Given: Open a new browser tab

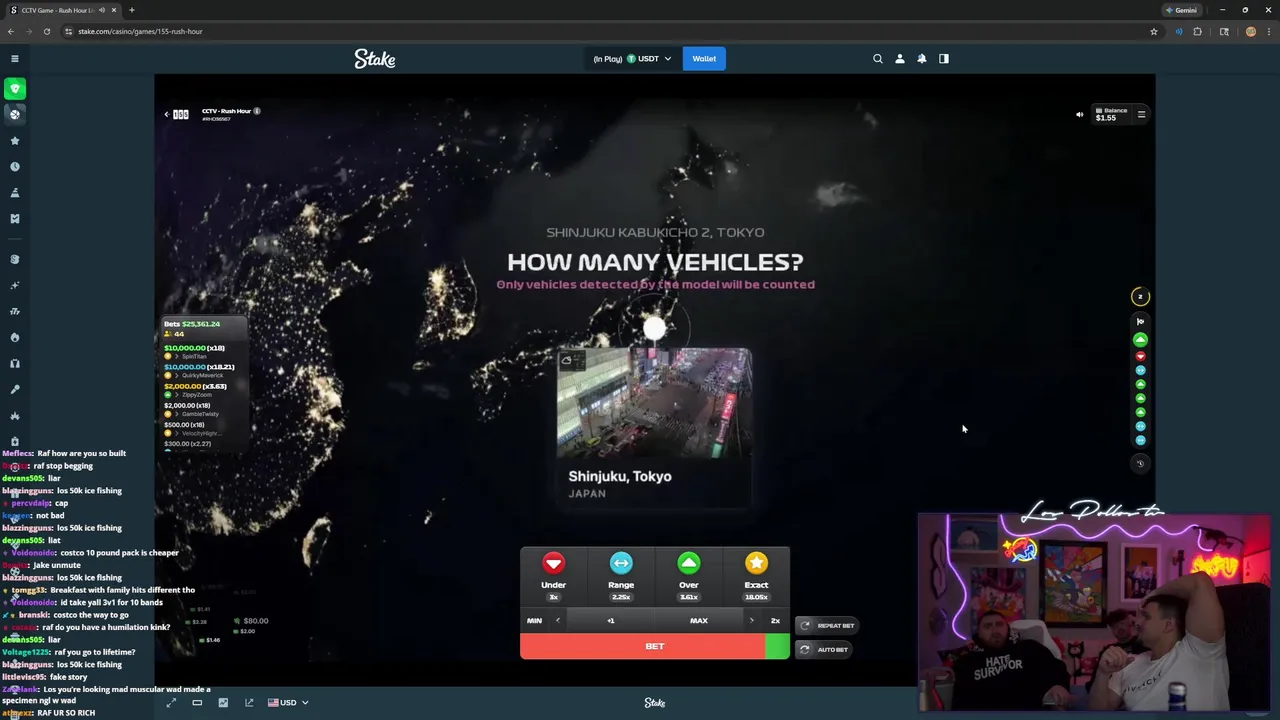Looking at the screenshot, I should [131, 10].
